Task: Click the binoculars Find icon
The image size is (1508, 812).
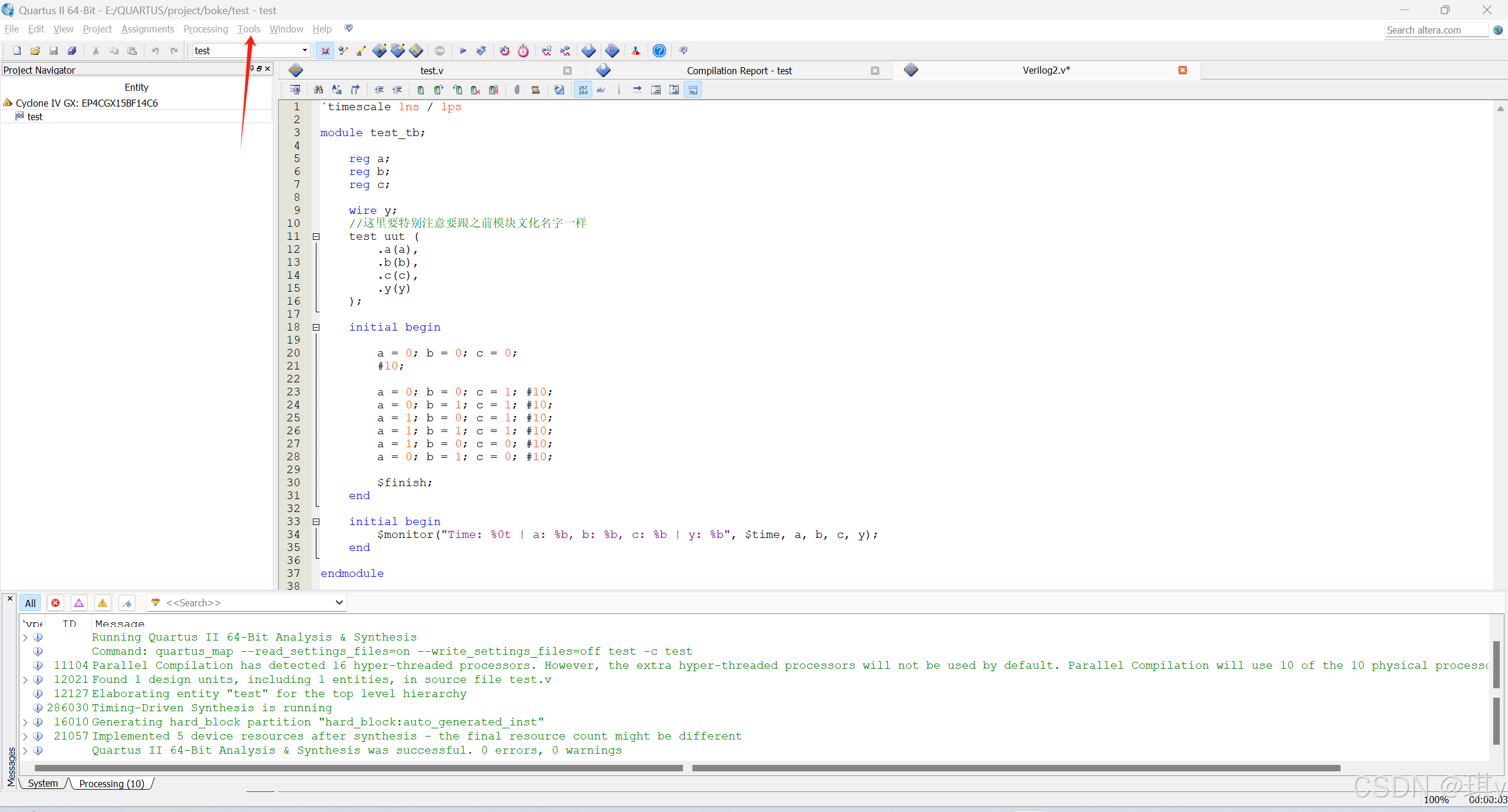Action: [x=318, y=90]
